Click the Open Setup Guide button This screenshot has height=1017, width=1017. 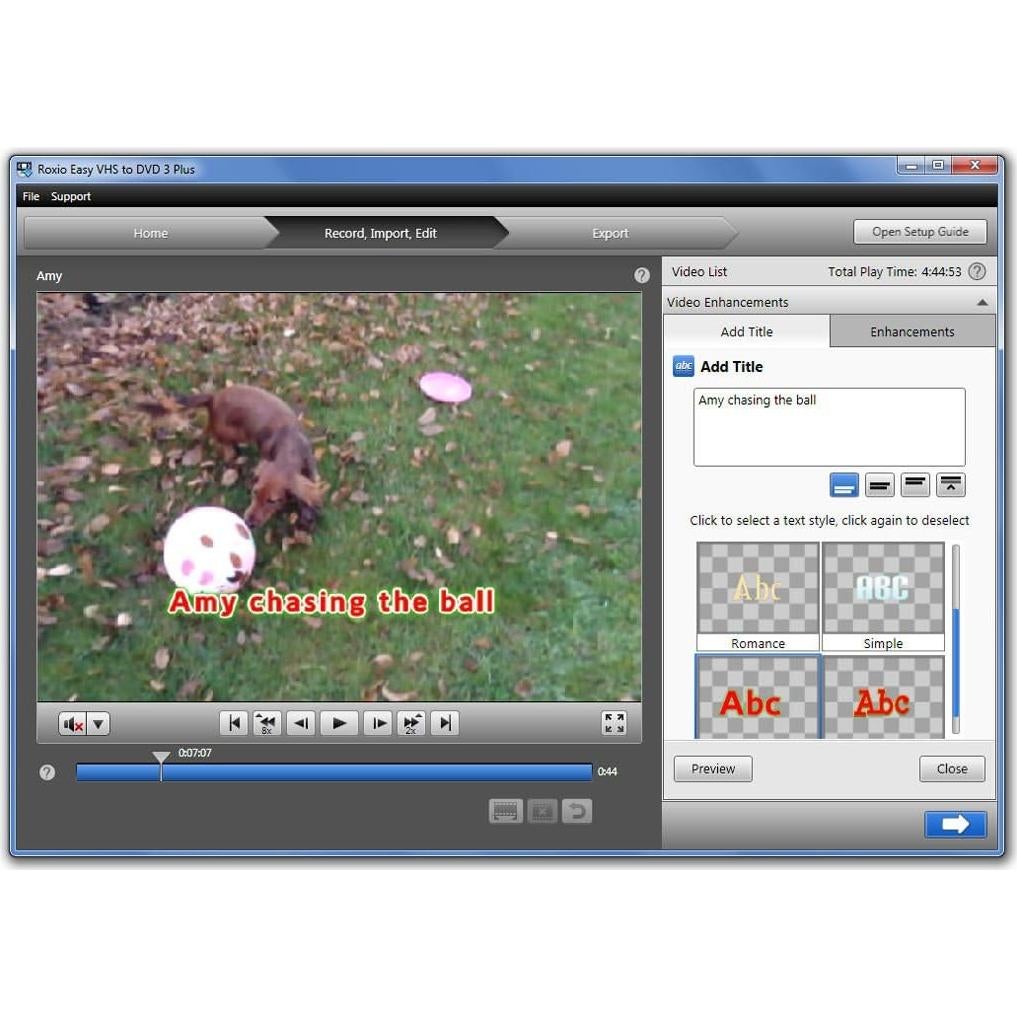click(919, 231)
